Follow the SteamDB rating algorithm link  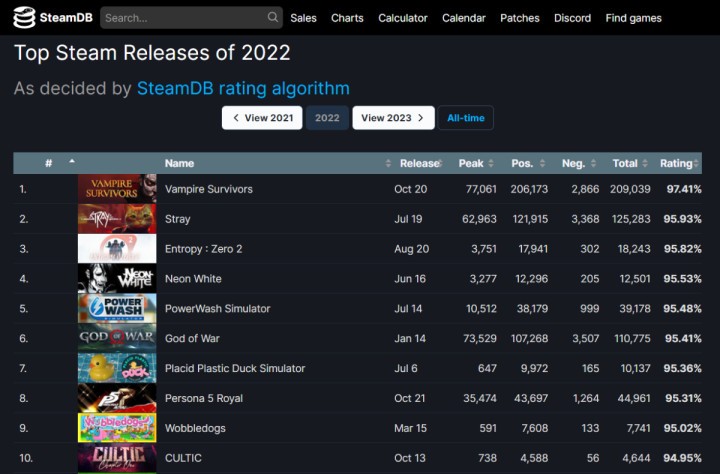(x=243, y=88)
